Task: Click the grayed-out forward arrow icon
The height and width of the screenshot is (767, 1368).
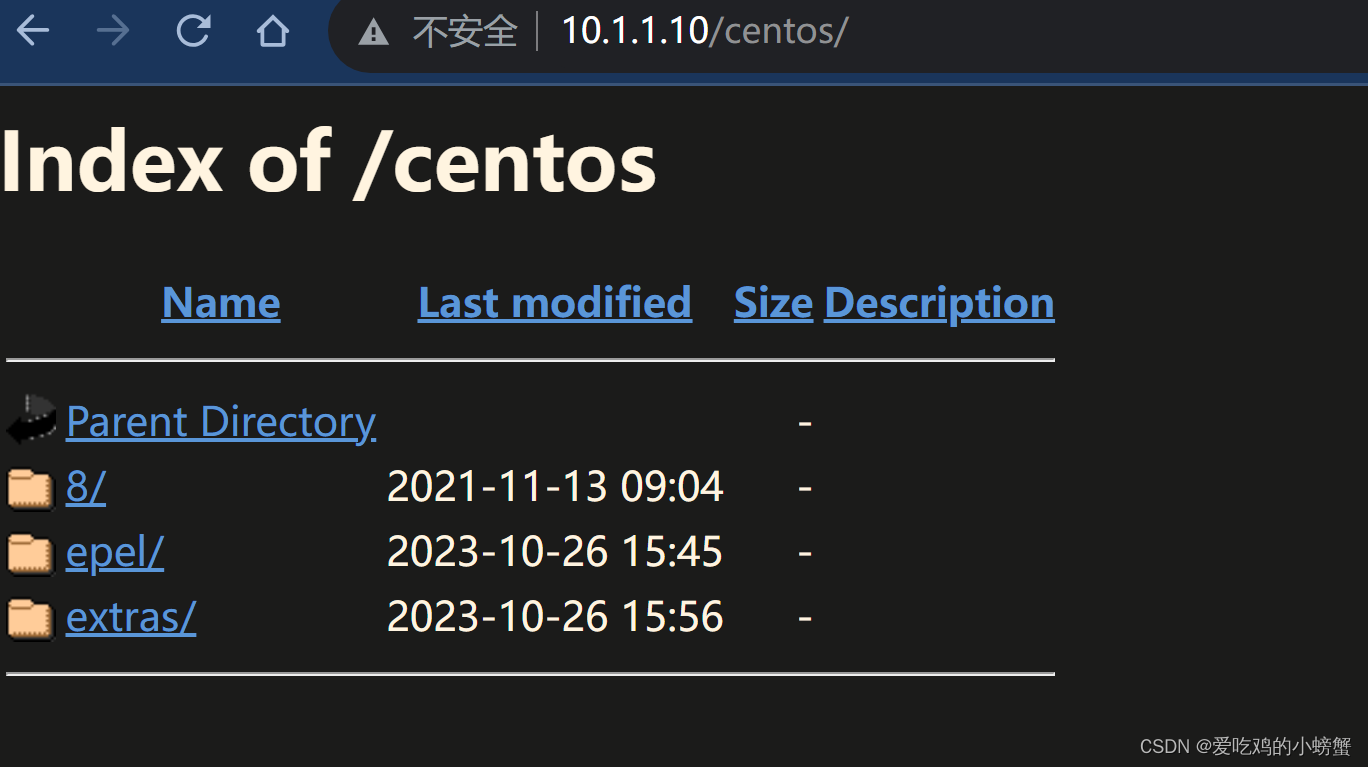Action: (x=113, y=30)
